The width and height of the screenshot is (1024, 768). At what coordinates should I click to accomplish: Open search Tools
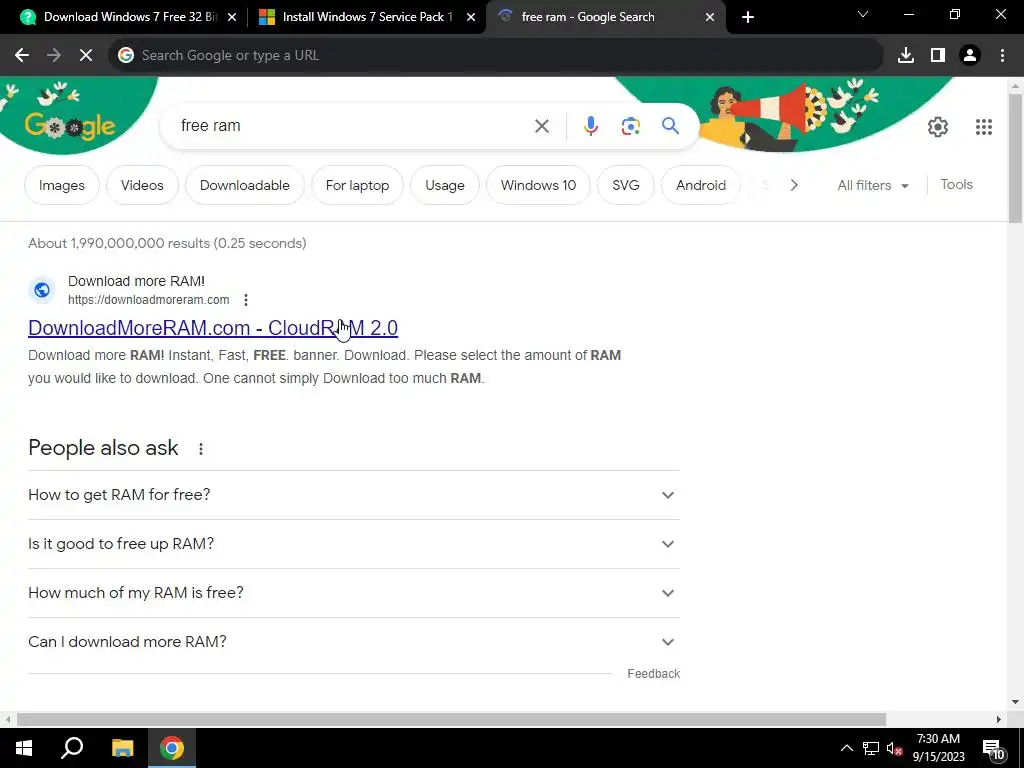(956, 185)
